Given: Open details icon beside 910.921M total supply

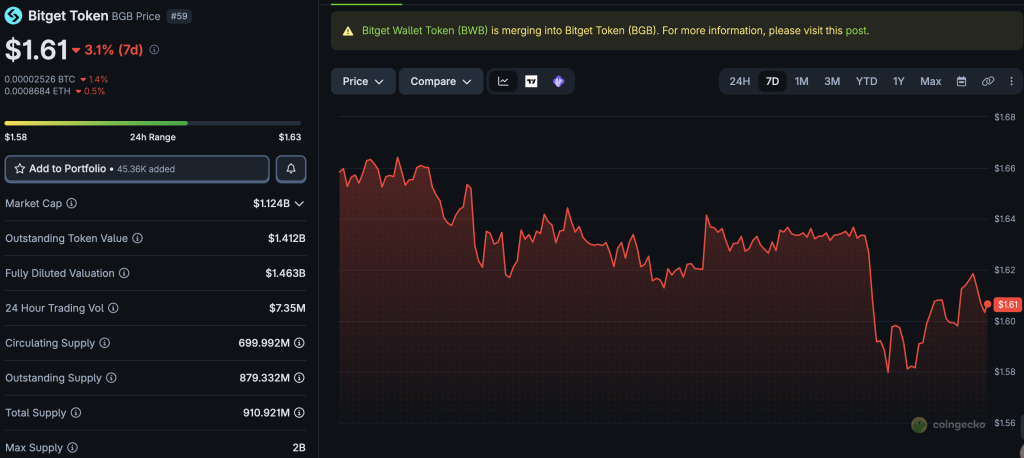Looking at the screenshot, I should pyautogui.click(x=299, y=413).
